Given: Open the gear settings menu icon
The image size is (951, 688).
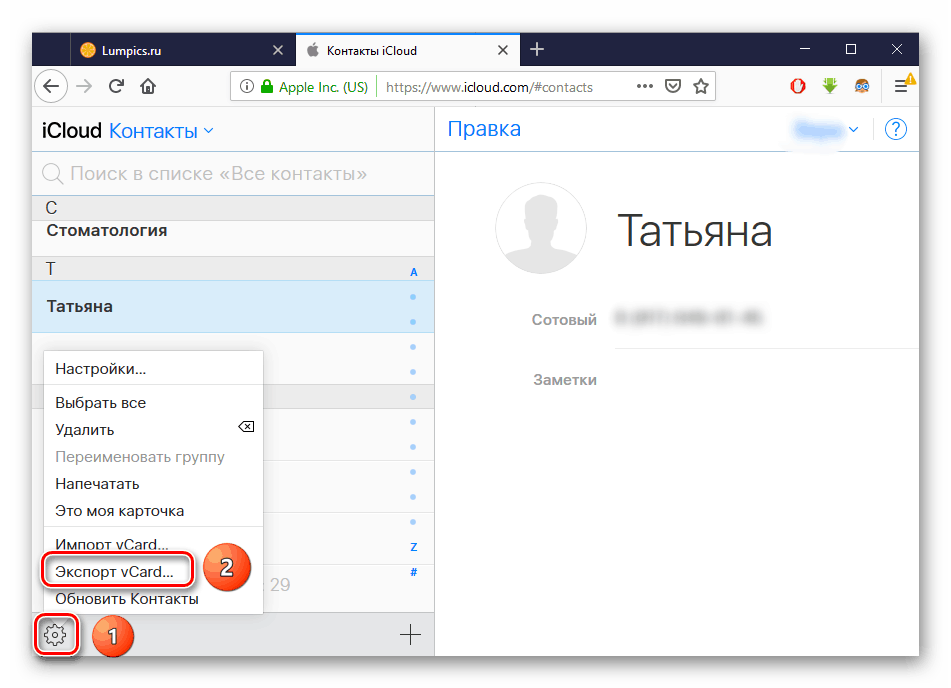Looking at the screenshot, I should click(55, 635).
